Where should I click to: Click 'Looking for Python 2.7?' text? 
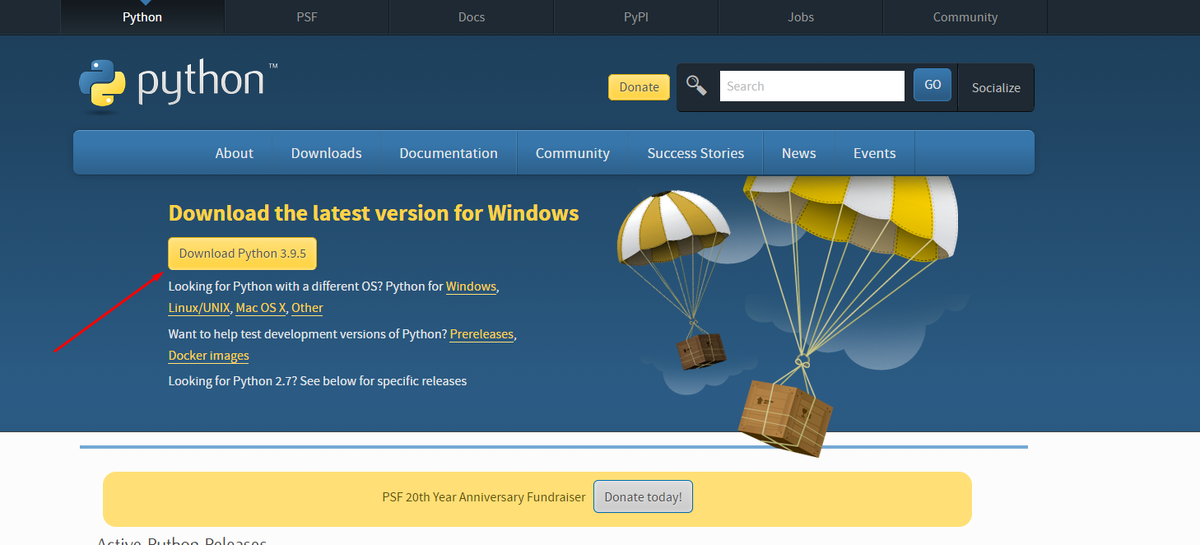[232, 381]
